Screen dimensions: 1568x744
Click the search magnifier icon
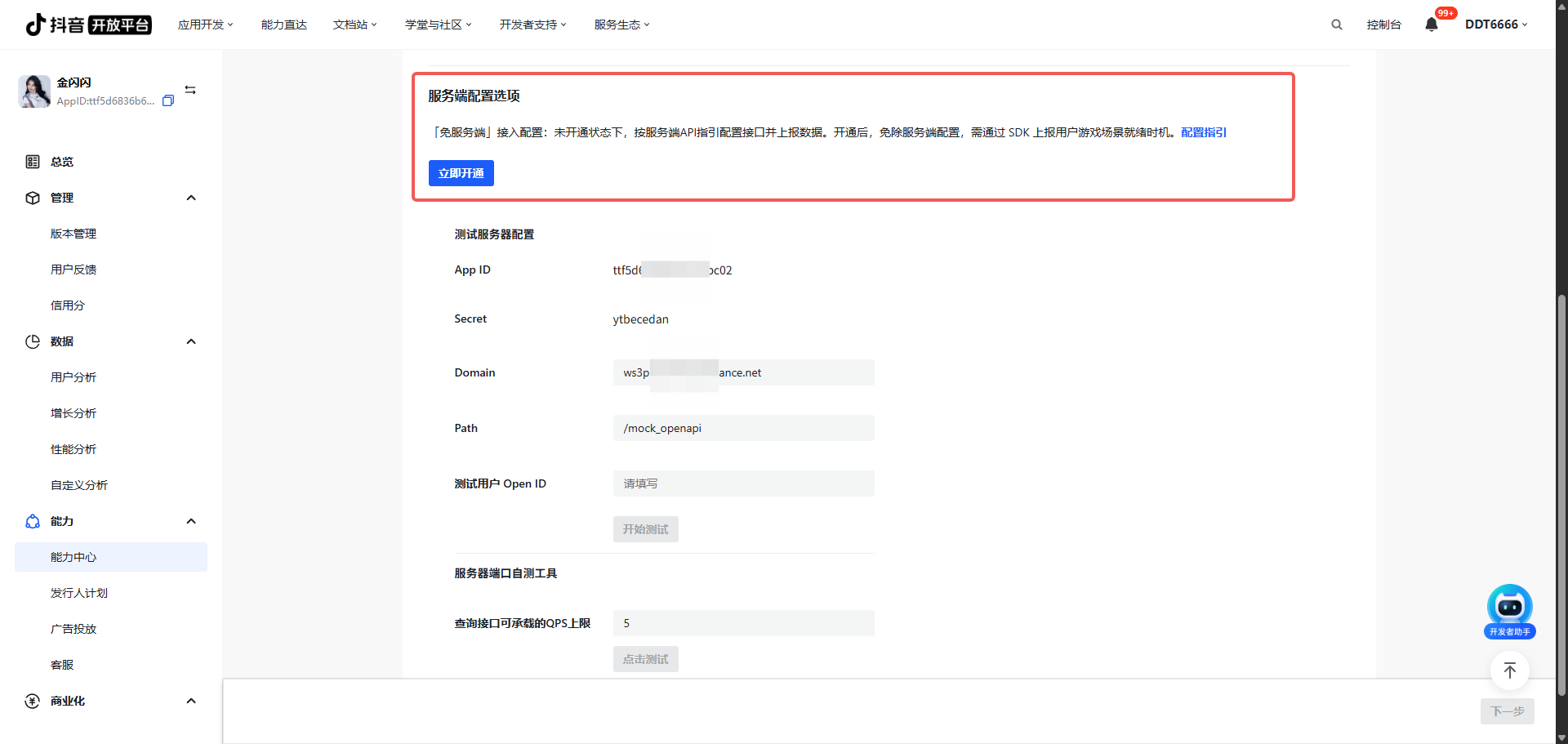point(1337,25)
